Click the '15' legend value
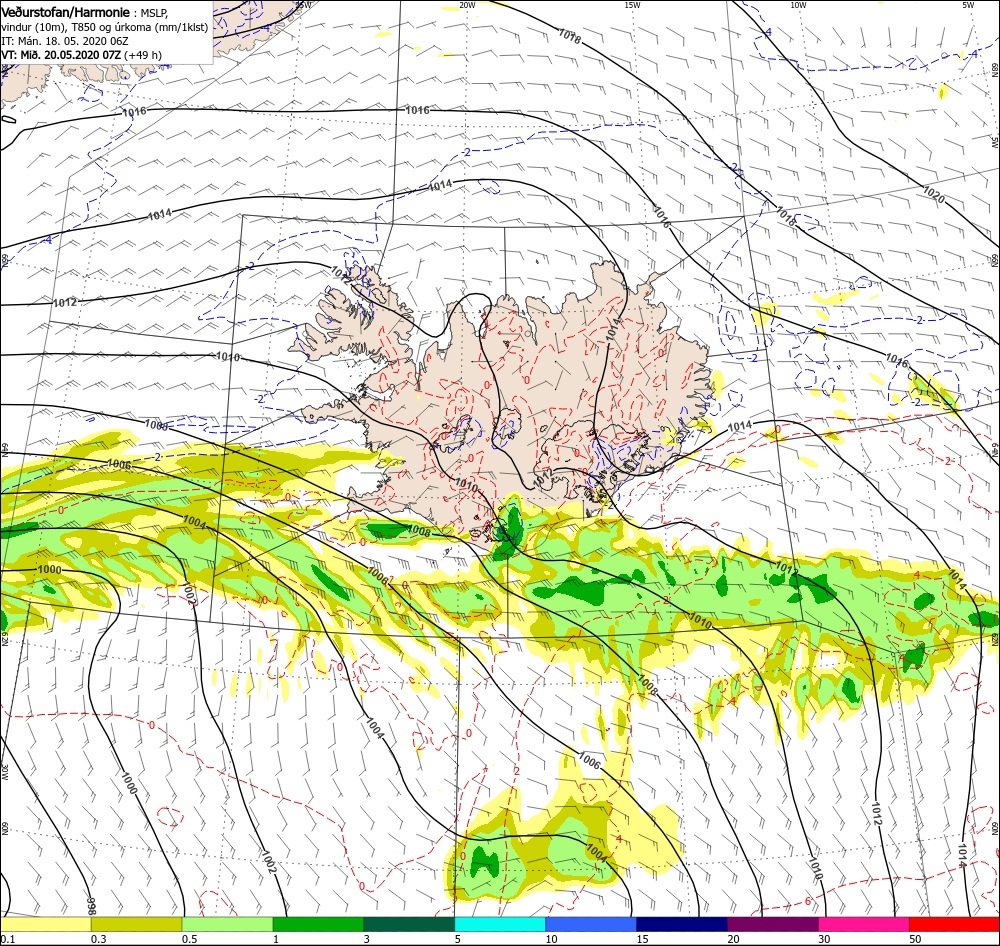Image resolution: width=1000 pixels, height=946 pixels. point(643,939)
